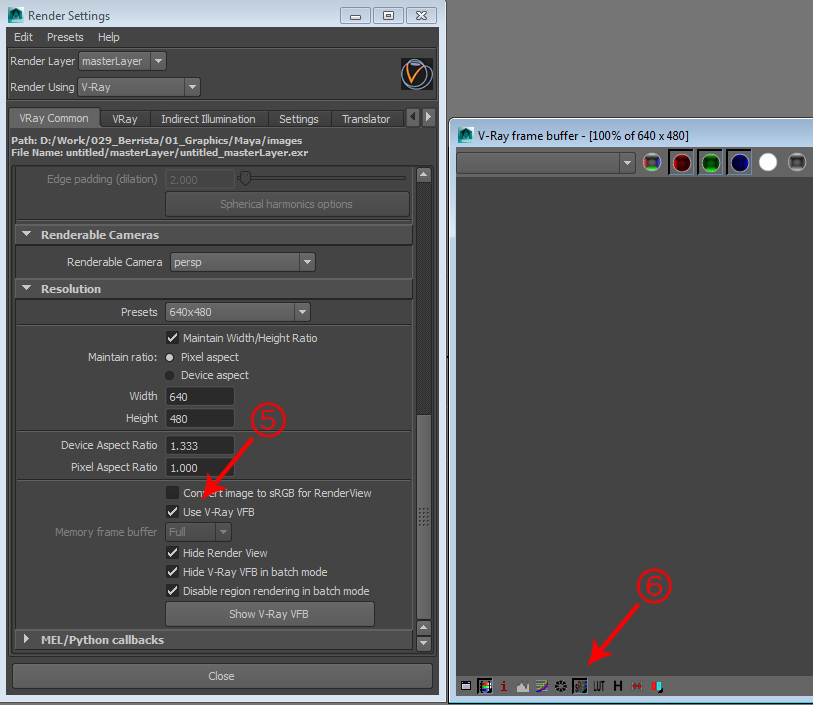
Task: Click the Show V-Ray VFB button
Action: point(270,614)
